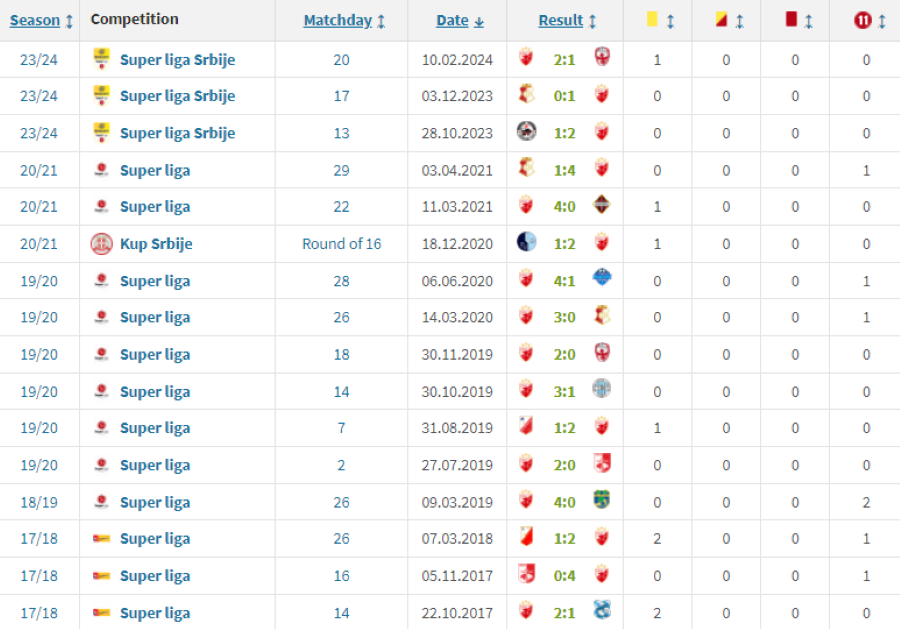Image resolution: width=900 pixels, height=629 pixels.
Task: Open Super liga link for 09.03.2019 match
Action: [x=155, y=502]
